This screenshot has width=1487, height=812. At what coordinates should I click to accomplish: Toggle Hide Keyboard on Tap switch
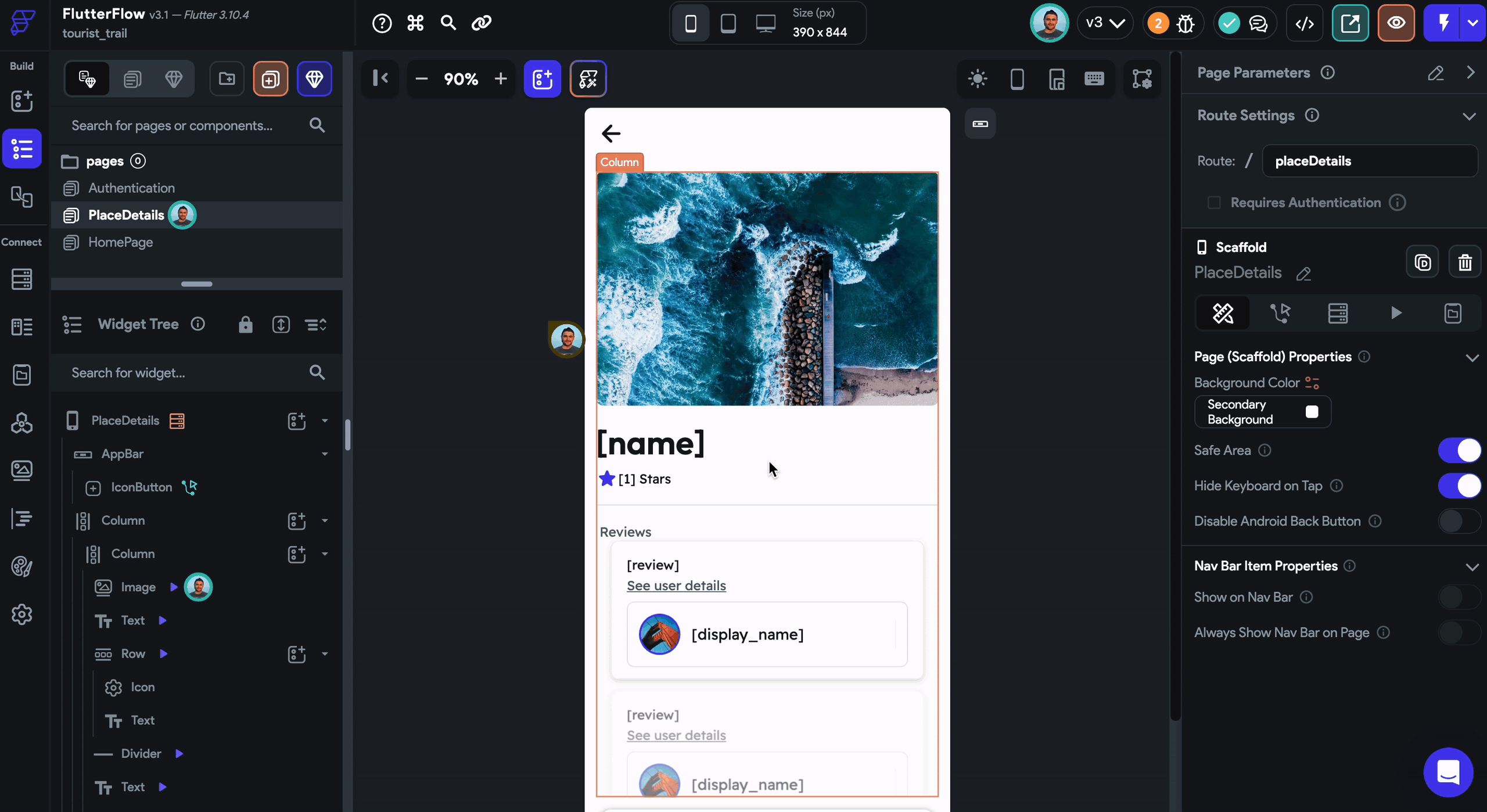coord(1459,486)
